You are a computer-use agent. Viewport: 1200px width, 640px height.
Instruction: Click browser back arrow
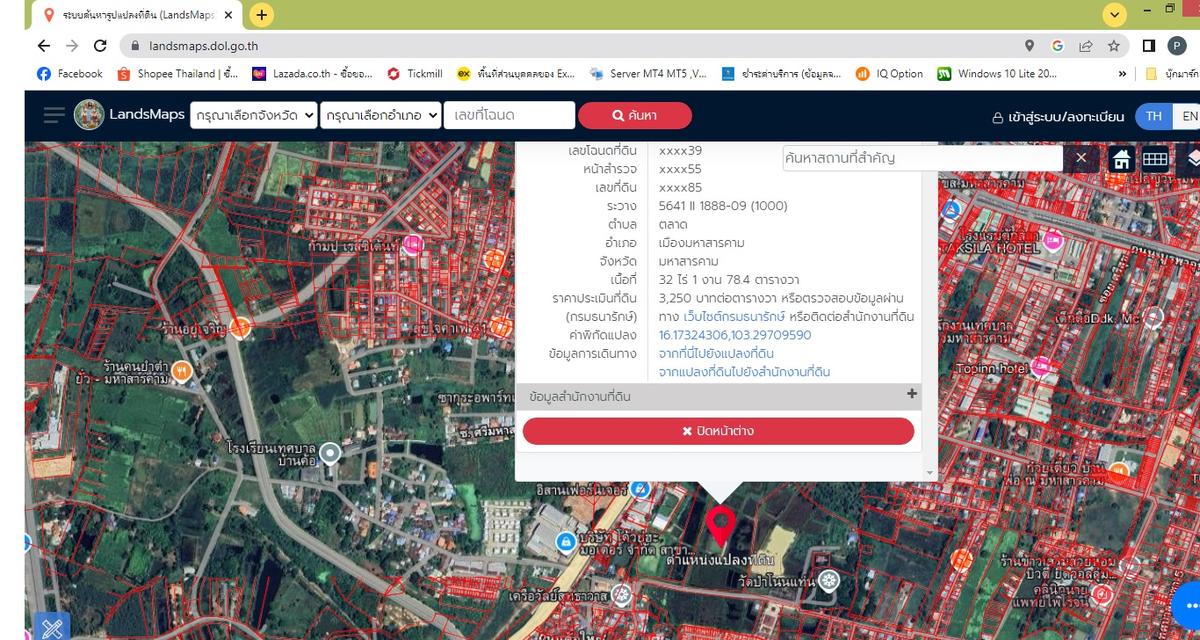(43, 46)
